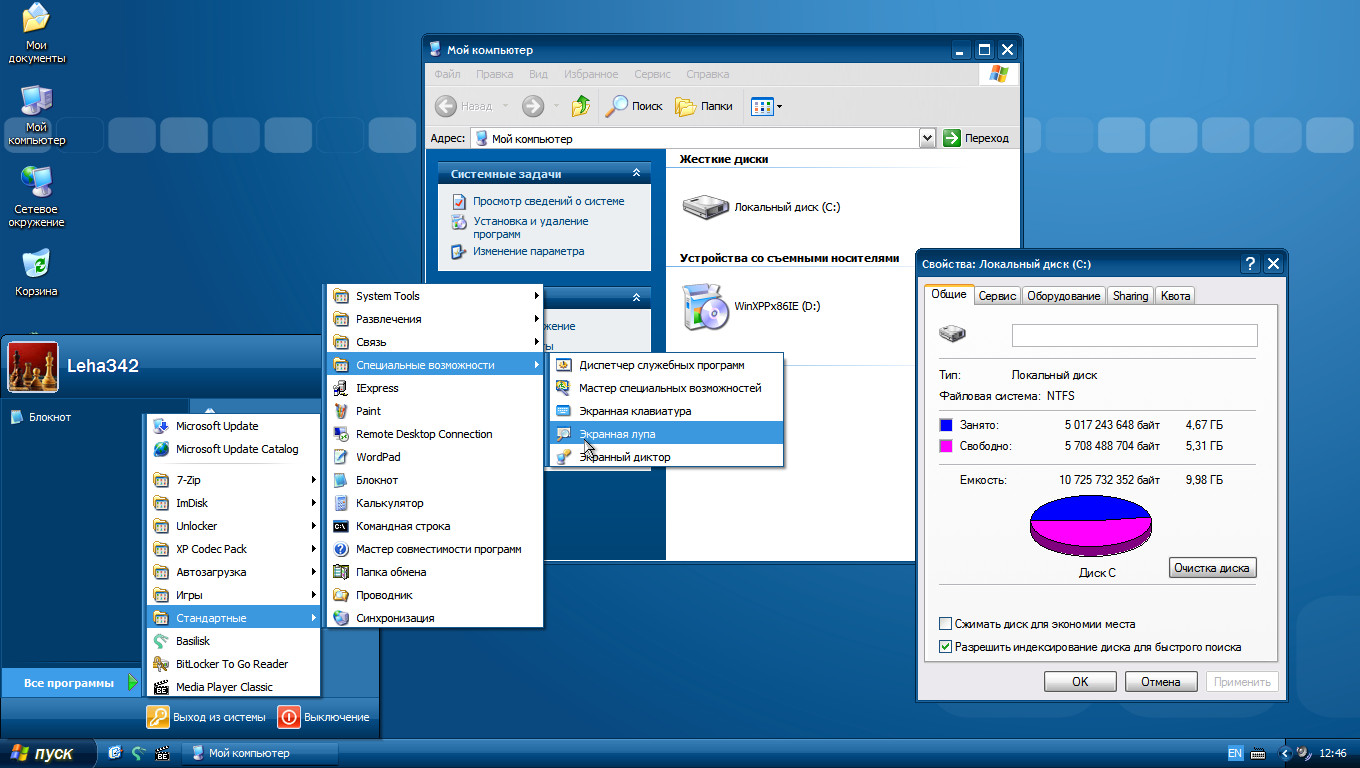The image size is (1360, 768).
Task: Launch Remote Desktop Connection
Action: [x=435, y=434]
